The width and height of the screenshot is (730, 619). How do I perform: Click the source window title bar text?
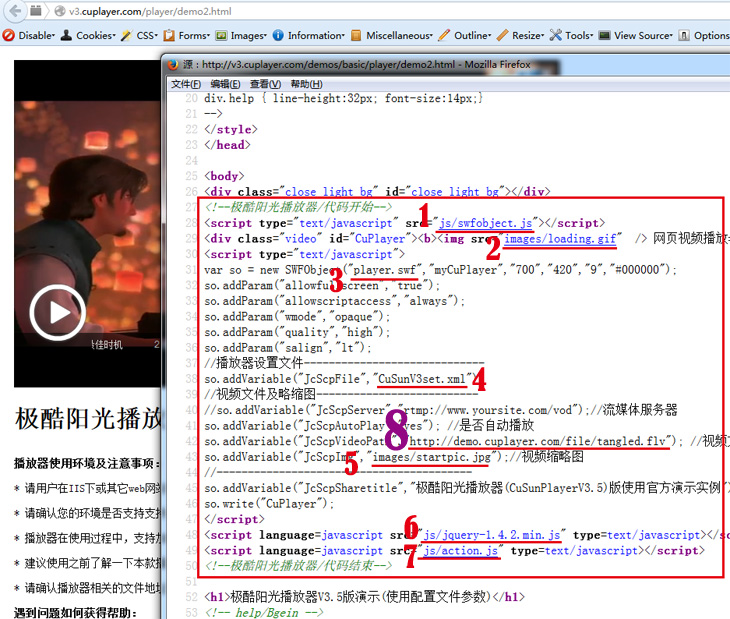(x=357, y=65)
